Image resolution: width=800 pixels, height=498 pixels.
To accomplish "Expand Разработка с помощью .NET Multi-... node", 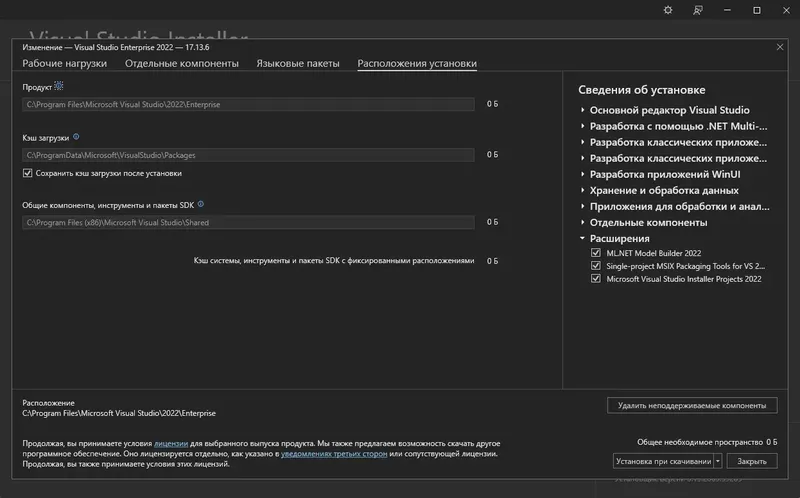I will click(582, 126).
